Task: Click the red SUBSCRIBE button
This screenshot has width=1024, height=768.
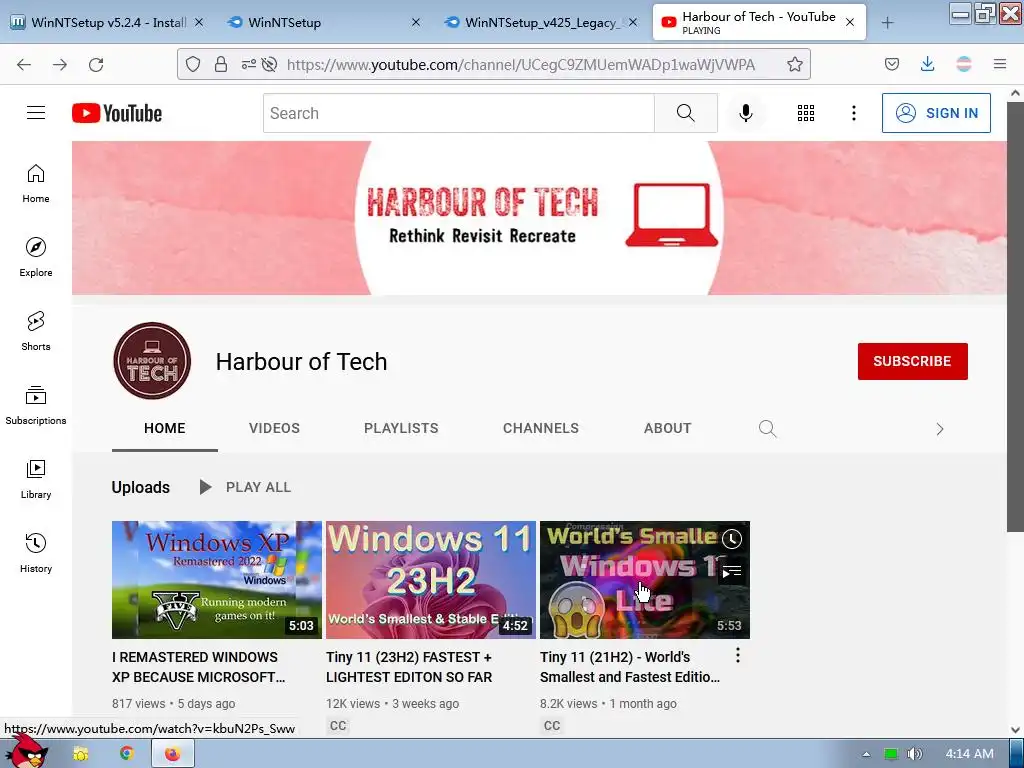Action: (x=912, y=361)
